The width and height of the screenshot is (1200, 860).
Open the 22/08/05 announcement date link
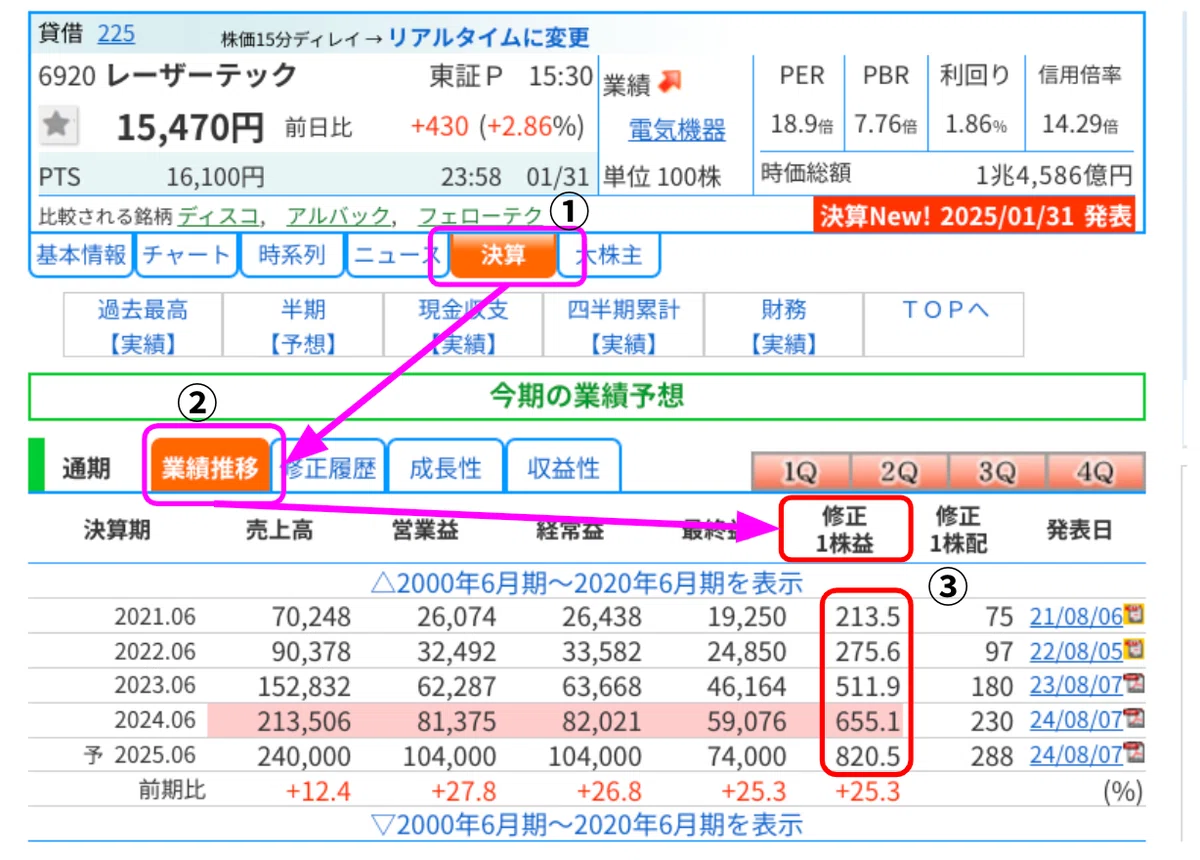[1077, 651]
